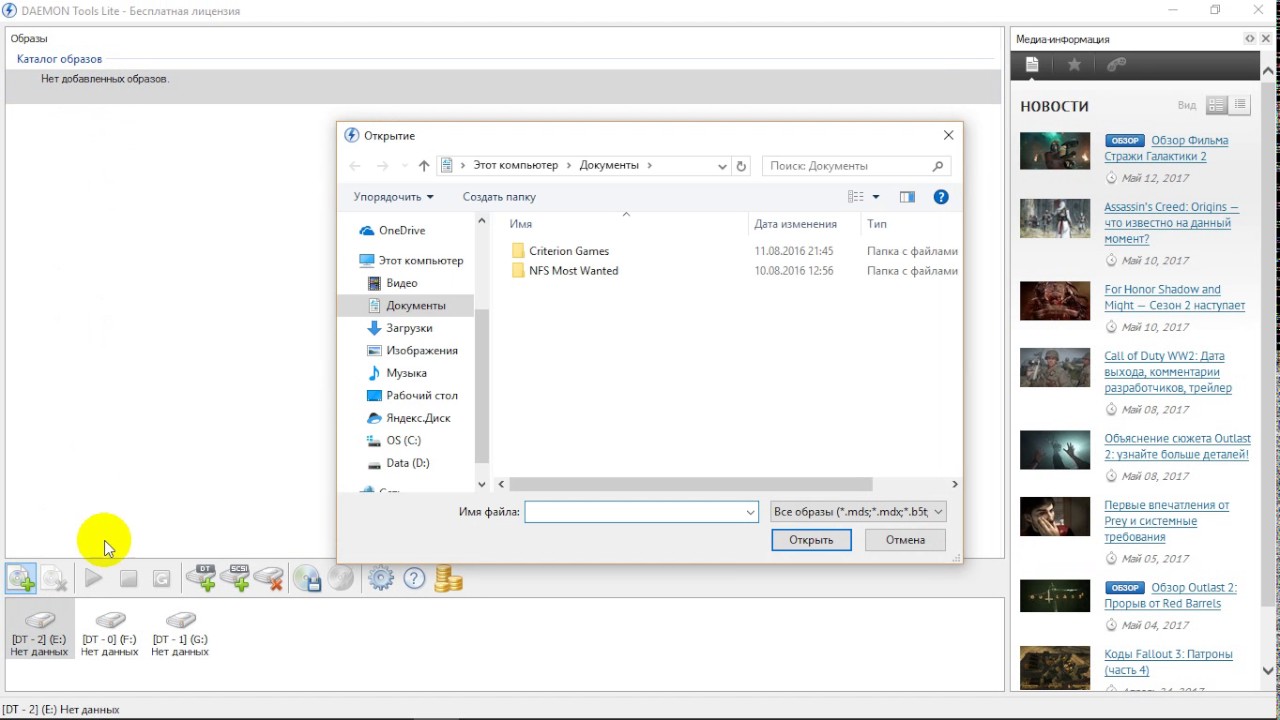Open Preferences gear icon

(x=381, y=578)
